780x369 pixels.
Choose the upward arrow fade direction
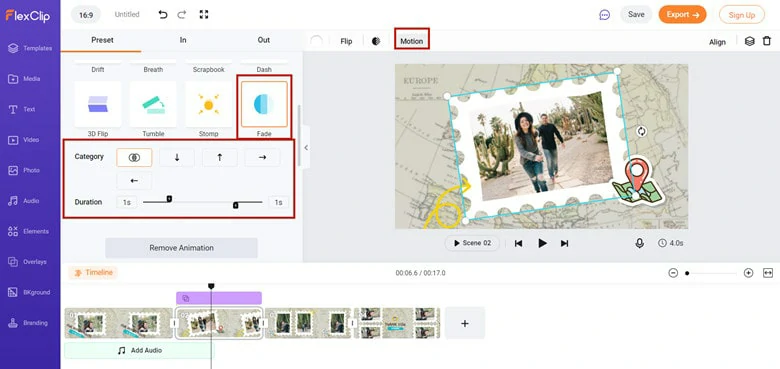(x=219, y=157)
